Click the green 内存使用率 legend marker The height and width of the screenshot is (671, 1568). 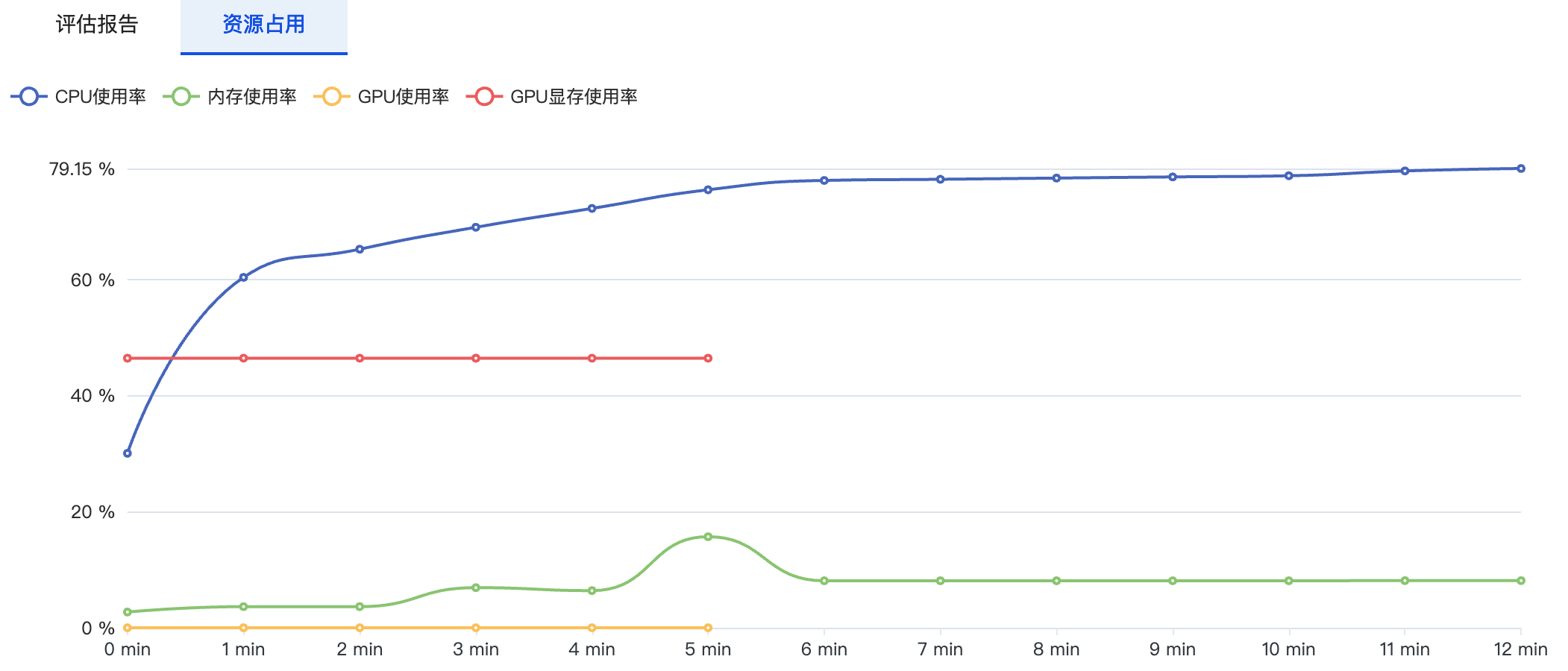click(181, 97)
